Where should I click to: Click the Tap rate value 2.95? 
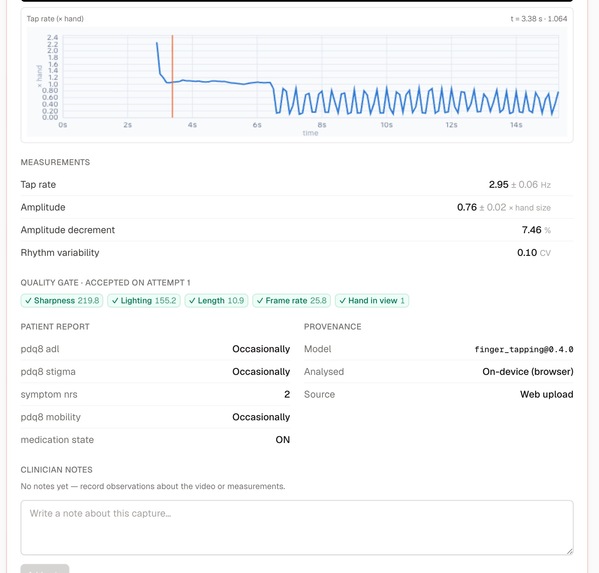click(x=499, y=185)
